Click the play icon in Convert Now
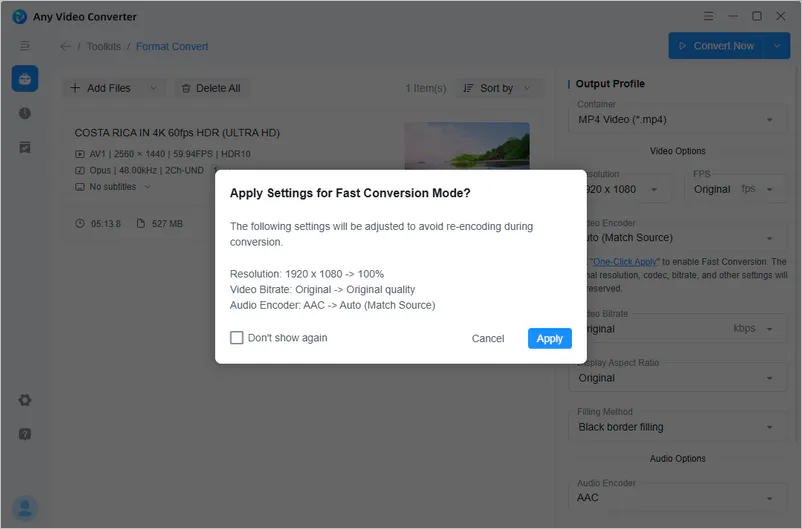Viewport: 802px width, 529px height. click(x=682, y=46)
